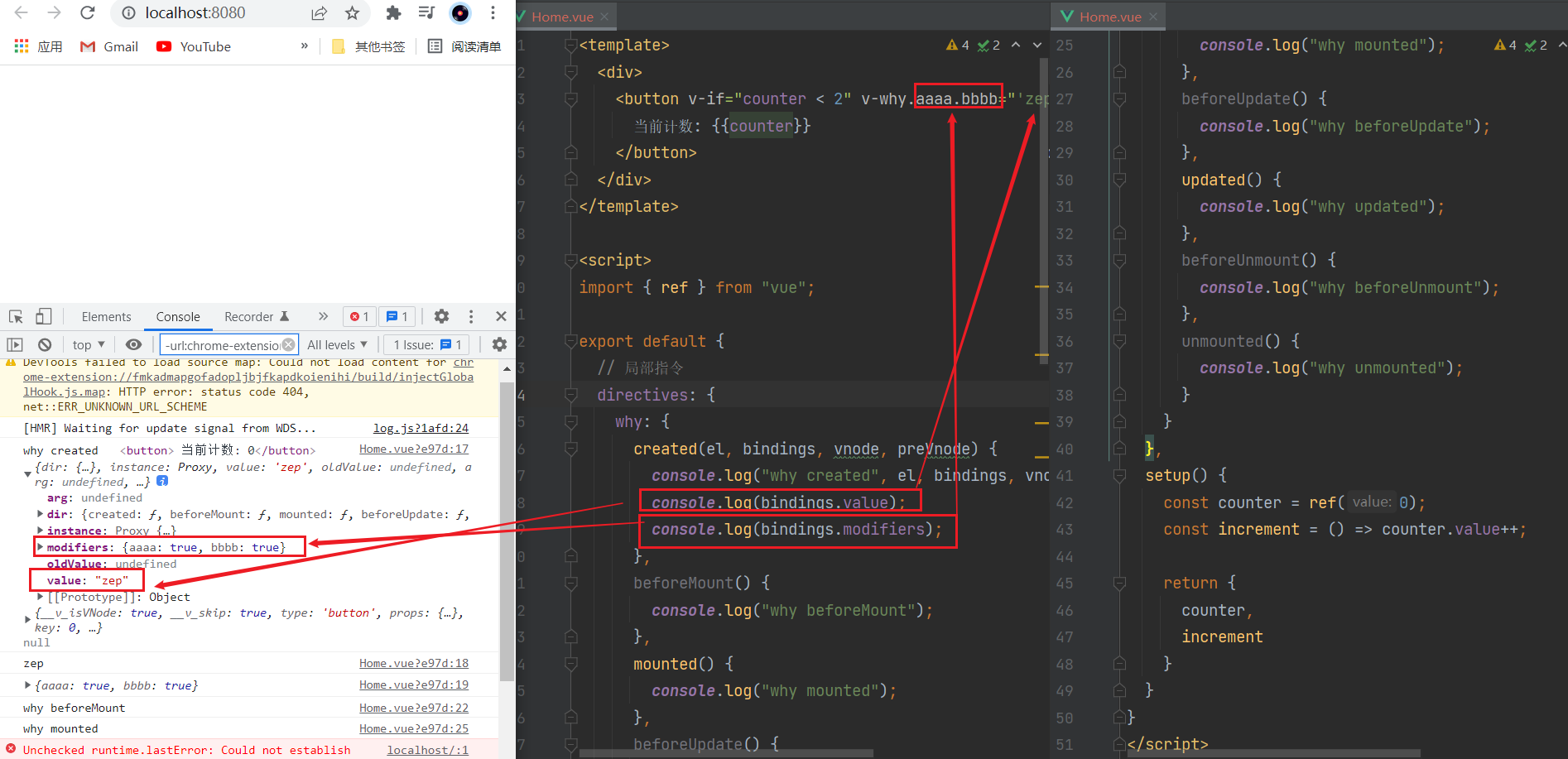The image size is (1568, 759).
Task: Open DevTools customize three-dot menu
Action: pyautogui.click(x=471, y=316)
